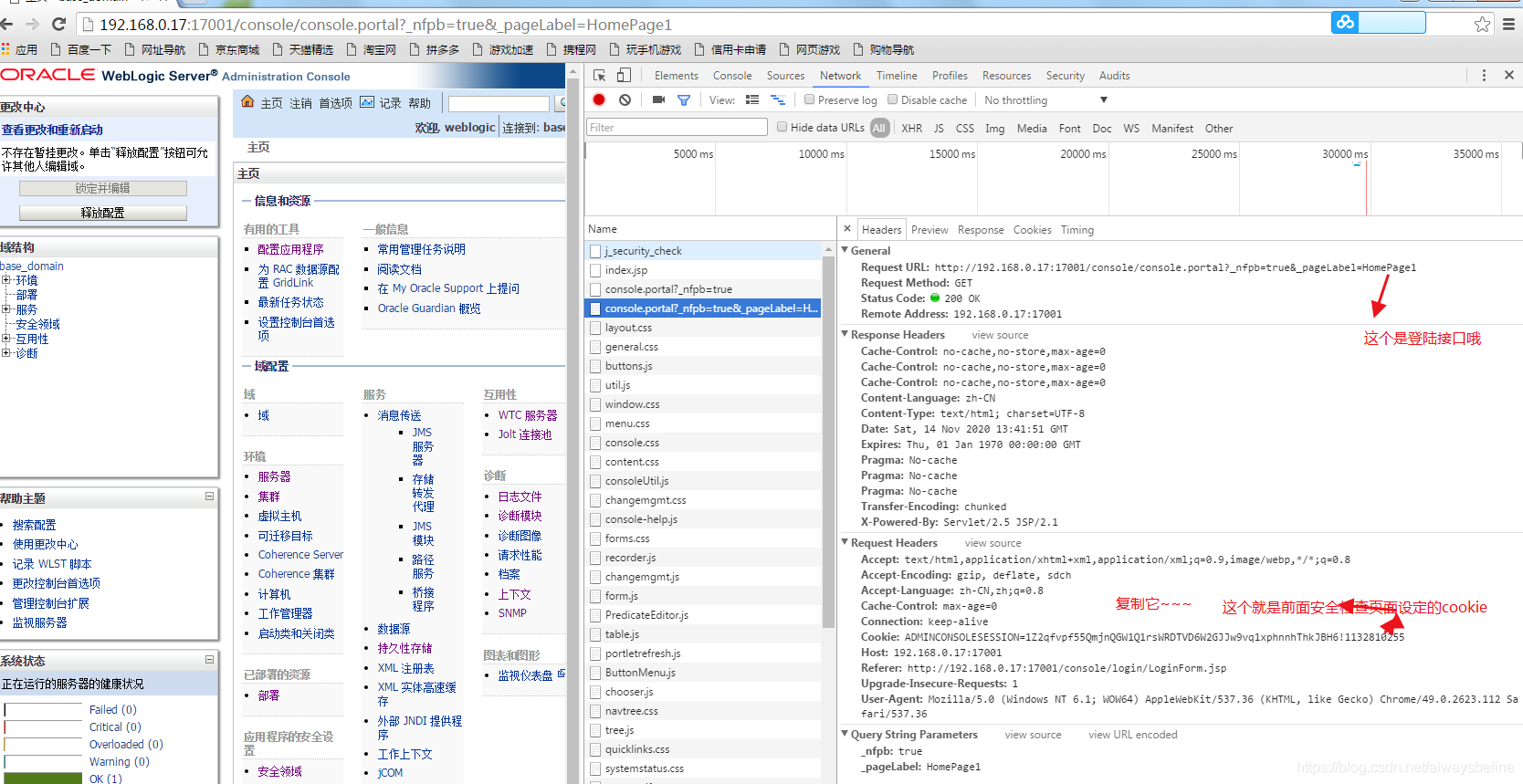Bookmark this page with the star icon
The image size is (1523, 784).
point(1483,25)
